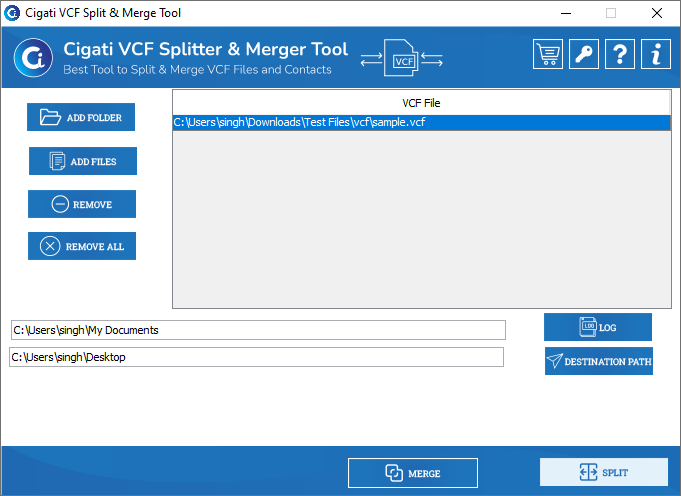Viewport: 681px width, 496px height.
Task: Remove the selected VCF file
Action: click(x=82, y=204)
